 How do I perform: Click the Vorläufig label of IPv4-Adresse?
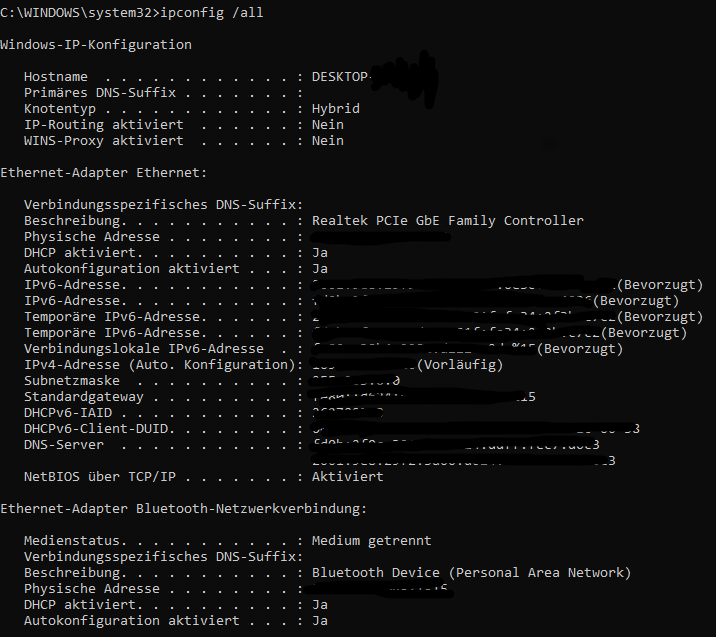[x=460, y=365]
